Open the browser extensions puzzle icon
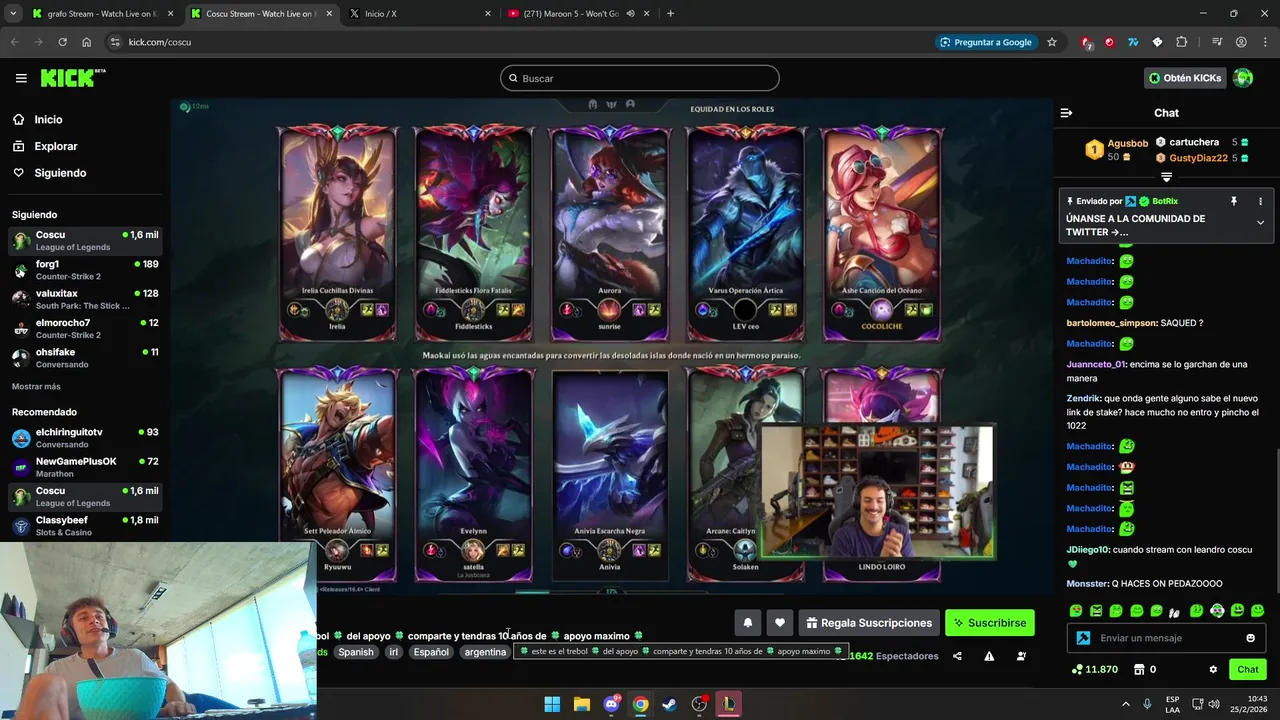This screenshot has width=1280, height=720. point(1182,42)
